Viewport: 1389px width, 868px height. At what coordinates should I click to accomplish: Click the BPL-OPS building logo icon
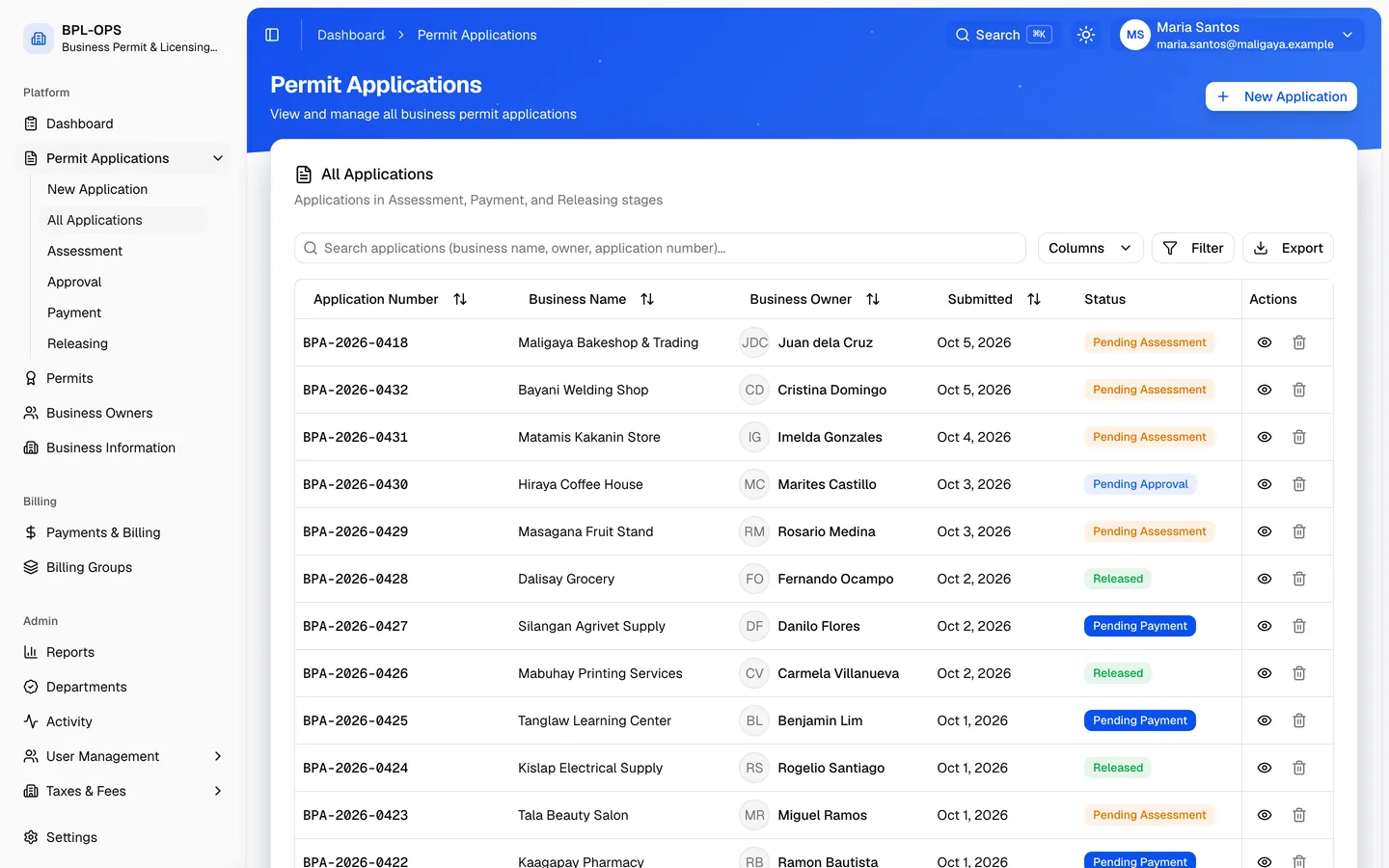(x=39, y=39)
